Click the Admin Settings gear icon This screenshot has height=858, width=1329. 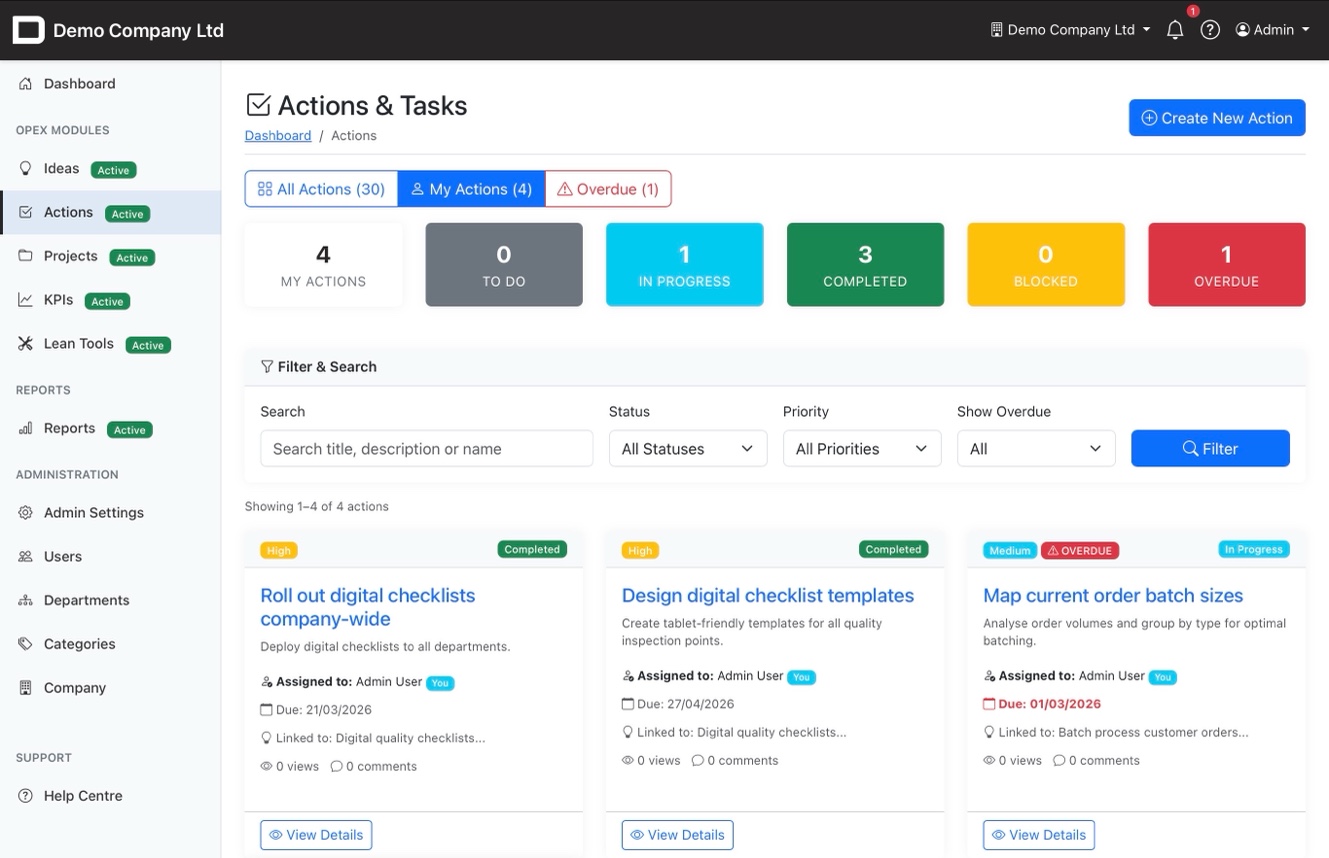pyautogui.click(x=26, y=513)
